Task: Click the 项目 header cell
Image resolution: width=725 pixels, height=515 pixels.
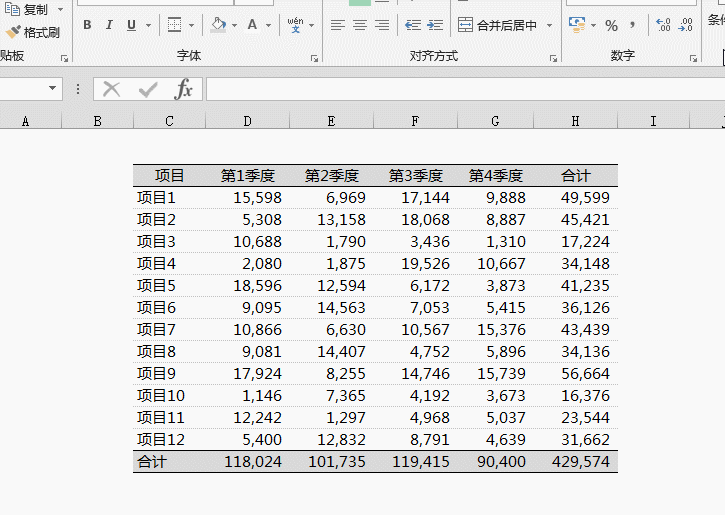Action: tap(170, 176)
